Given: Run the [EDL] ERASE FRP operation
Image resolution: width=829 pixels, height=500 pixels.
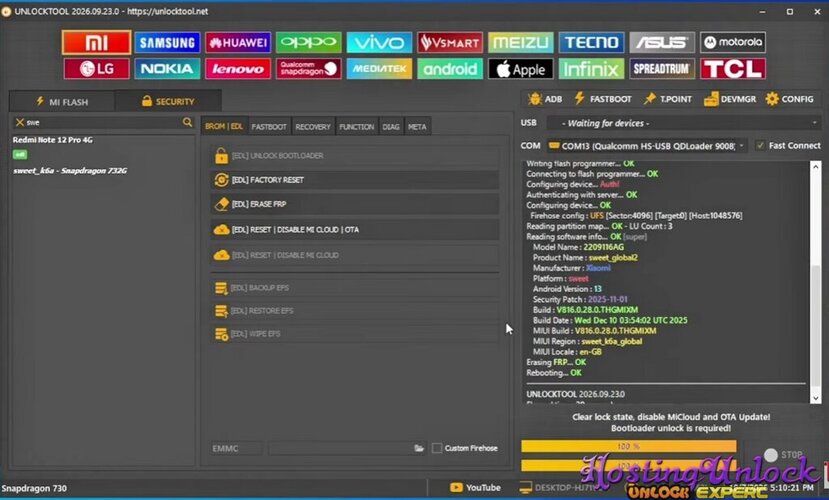Looking at the screenshot, I should point(355,204).
